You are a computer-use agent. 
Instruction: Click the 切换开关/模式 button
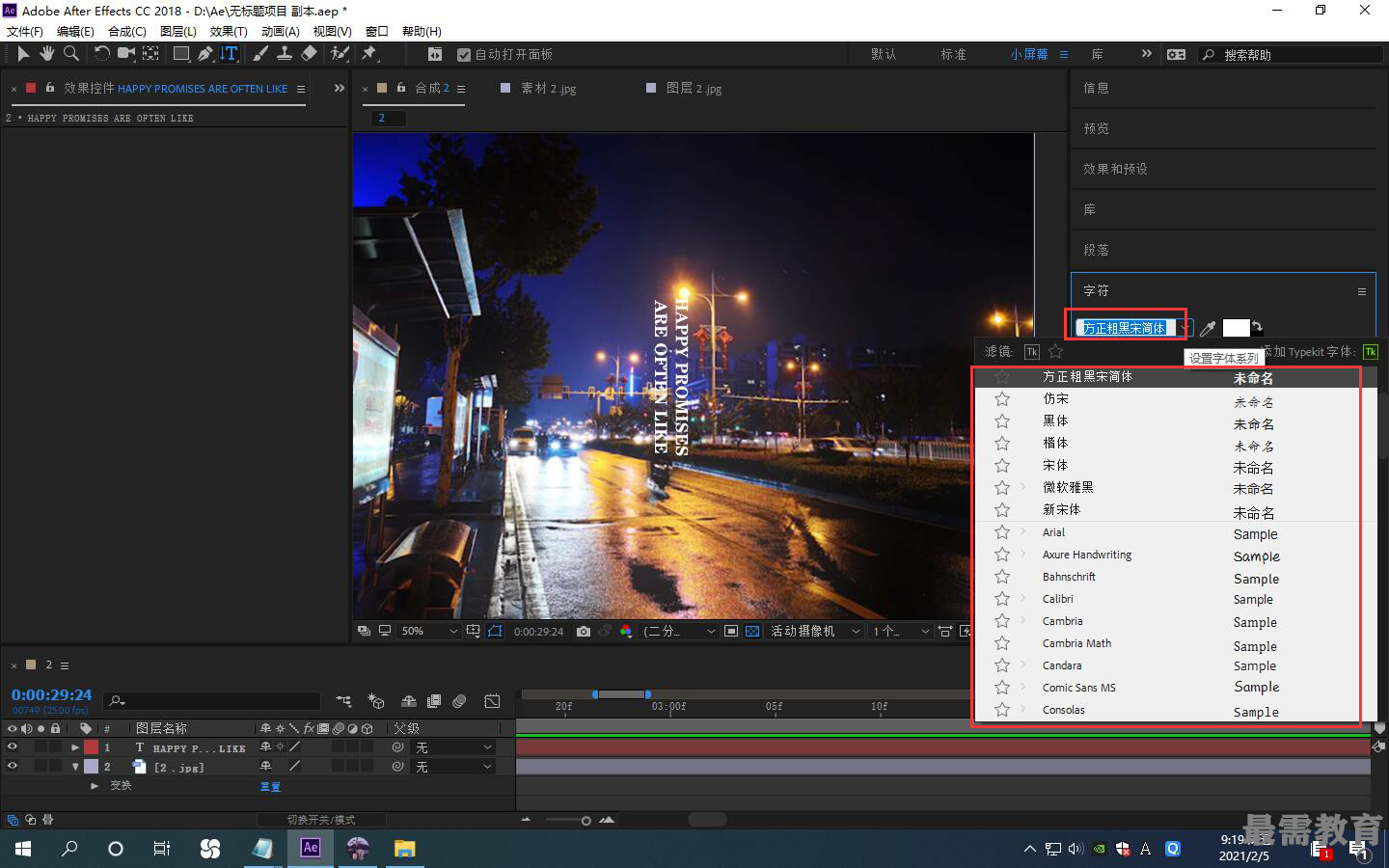(321, 820)
